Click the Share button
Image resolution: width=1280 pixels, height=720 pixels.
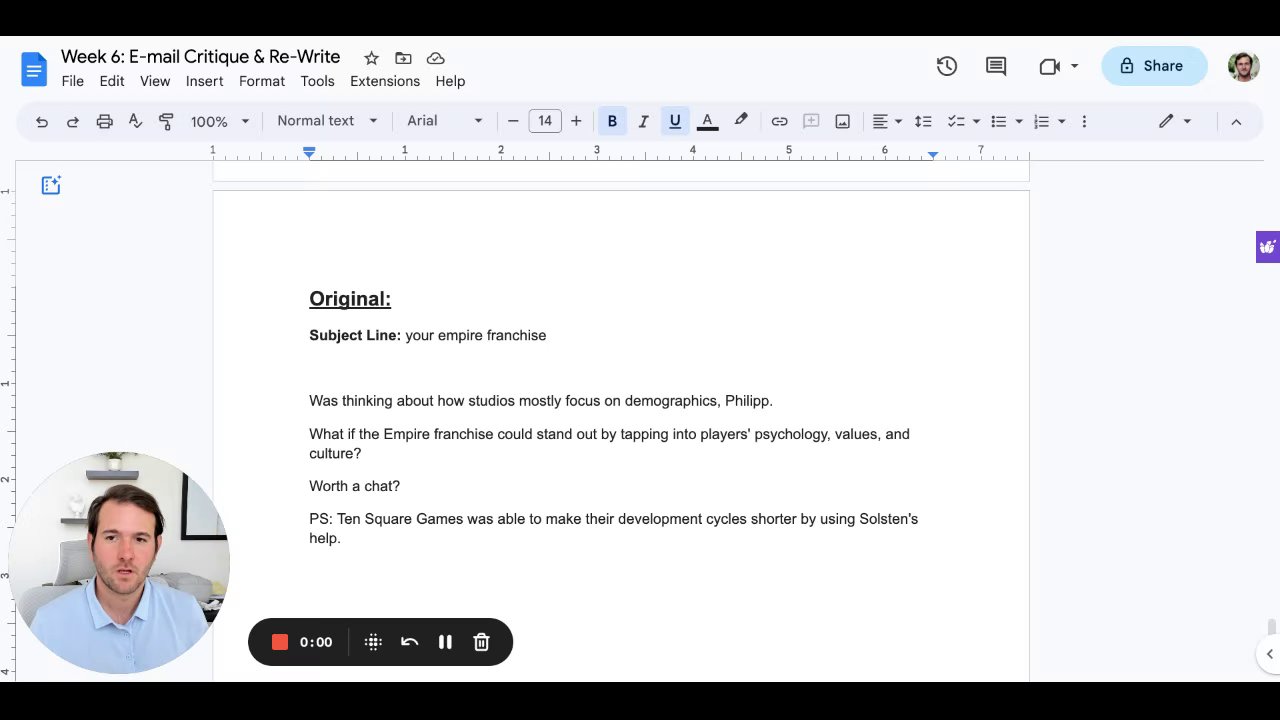coord(1154,66)
